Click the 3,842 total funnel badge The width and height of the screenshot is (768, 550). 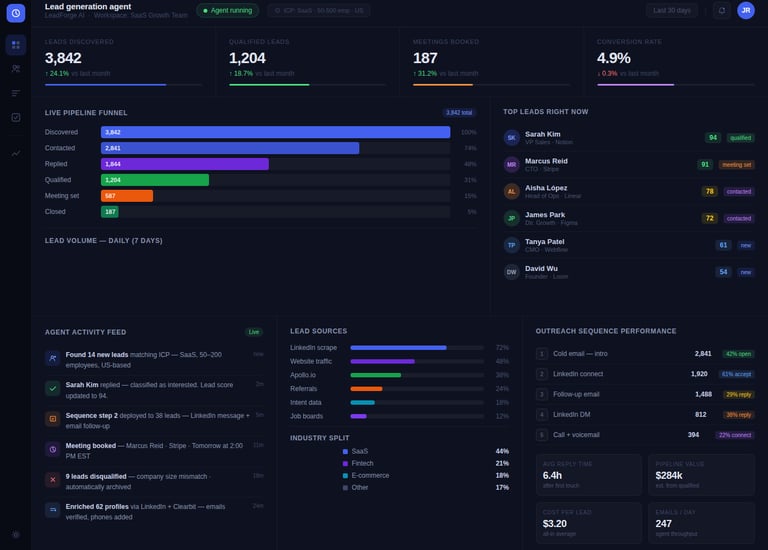pos(459,113)
